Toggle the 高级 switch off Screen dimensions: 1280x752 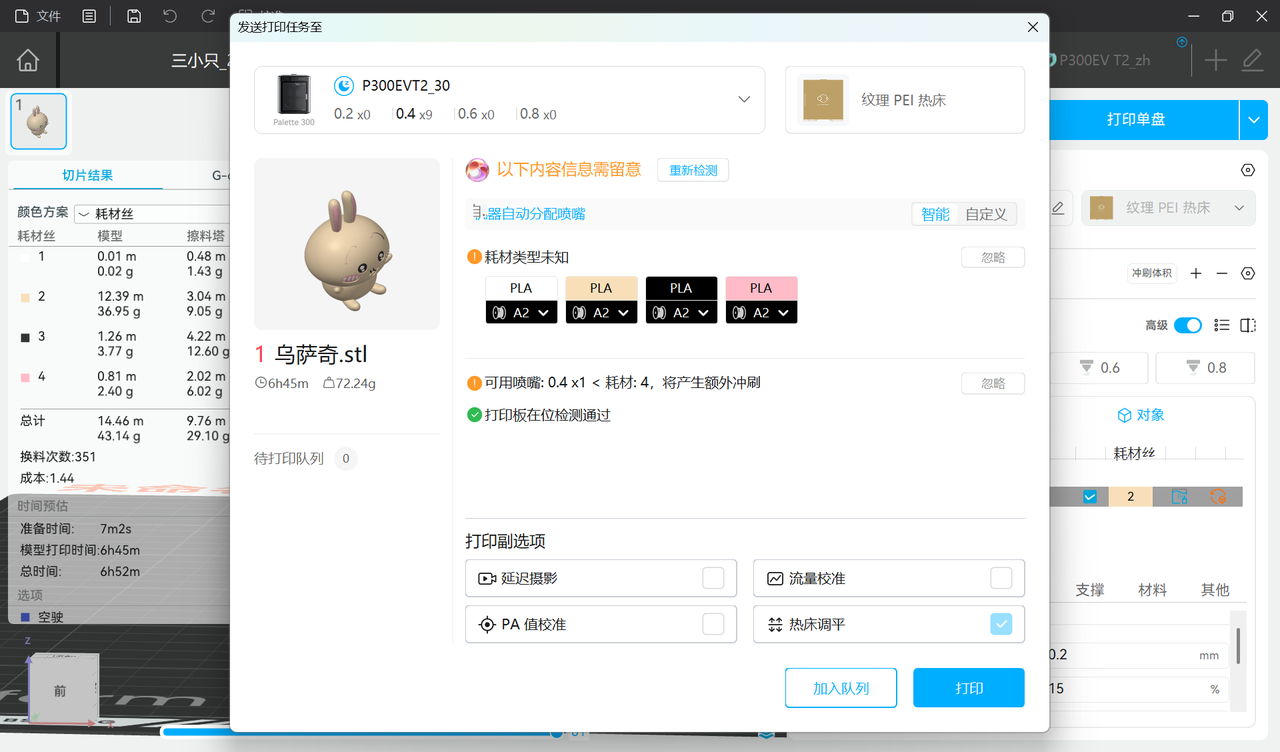tap(1188, 325)
